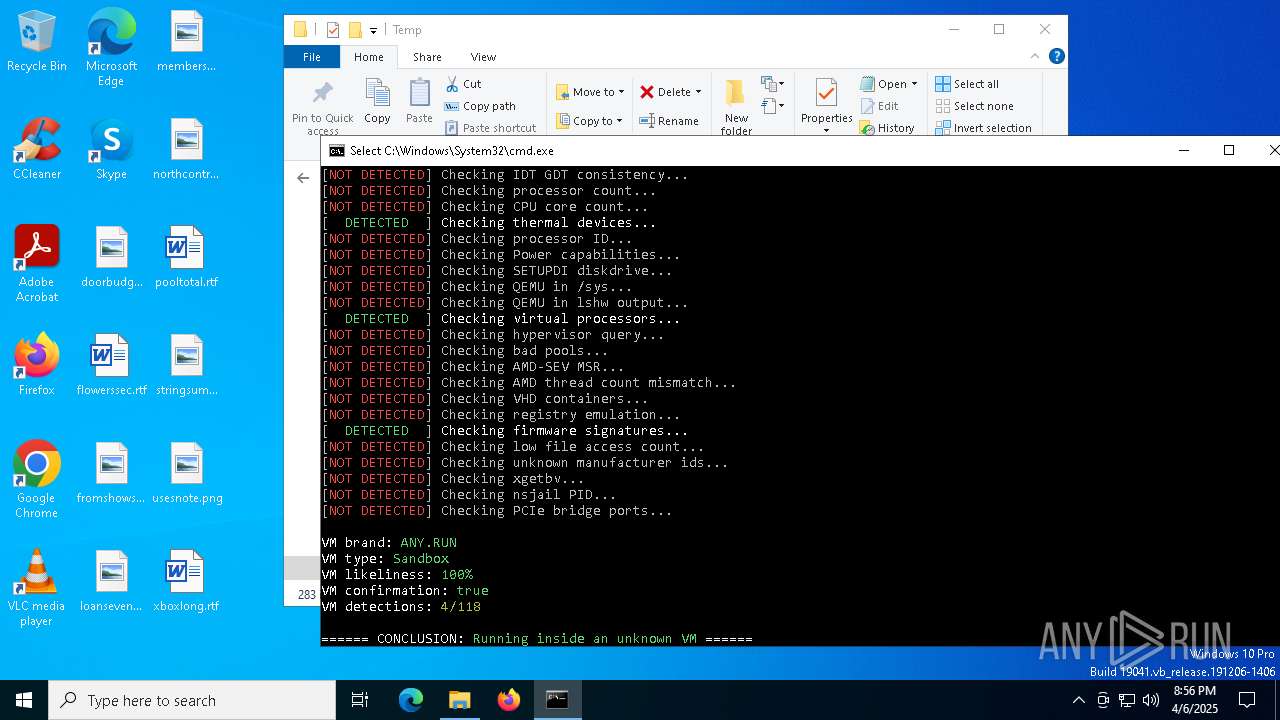Select stringsum... file on desktop

[186, 365]
